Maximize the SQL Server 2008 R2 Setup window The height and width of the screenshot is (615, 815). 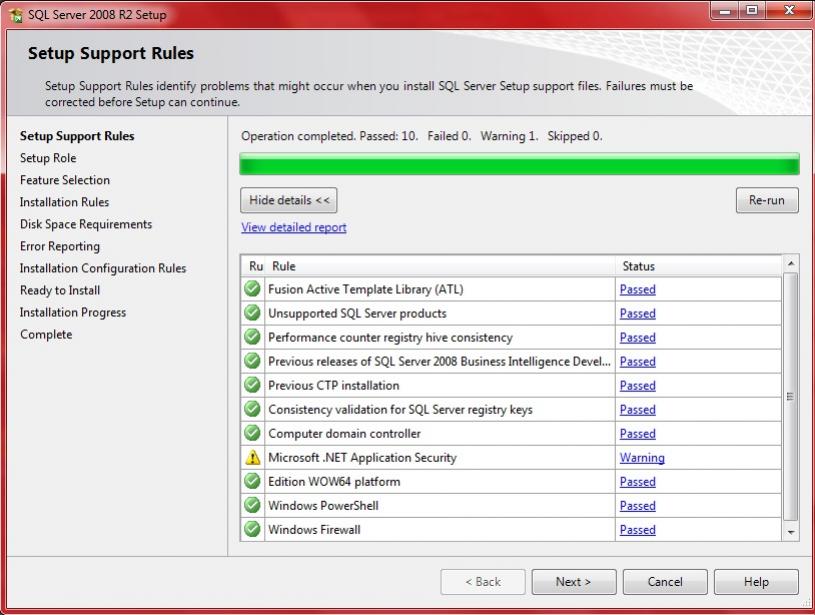point(752,11)
